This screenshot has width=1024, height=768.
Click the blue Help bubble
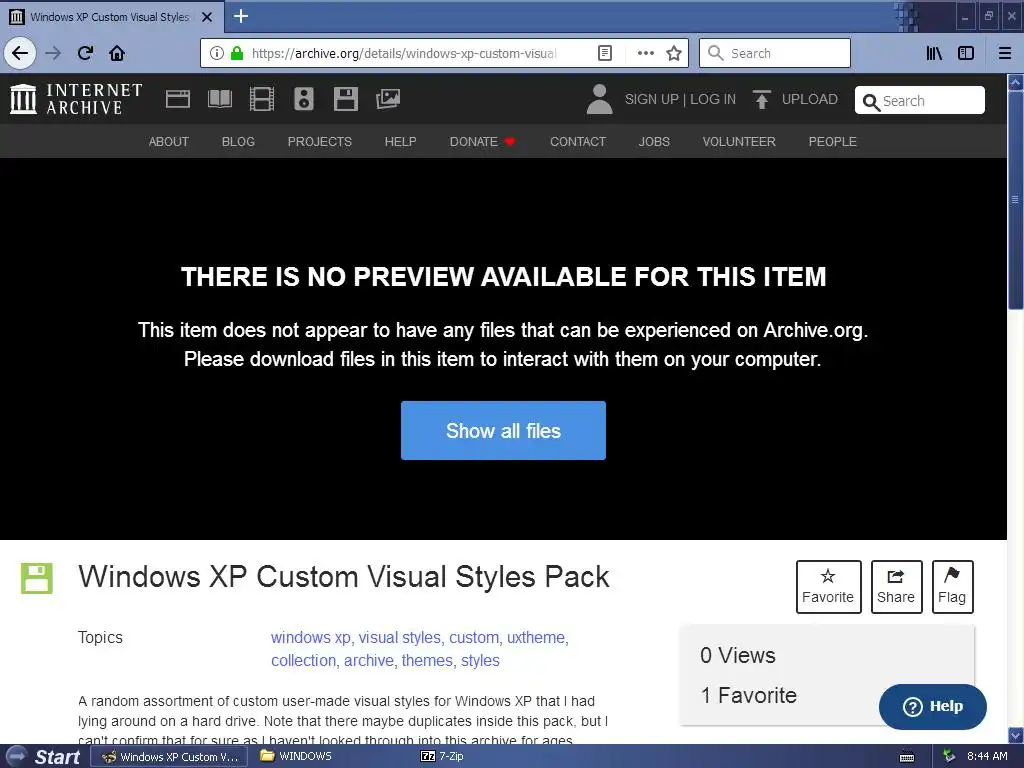[x=933, y=707]
